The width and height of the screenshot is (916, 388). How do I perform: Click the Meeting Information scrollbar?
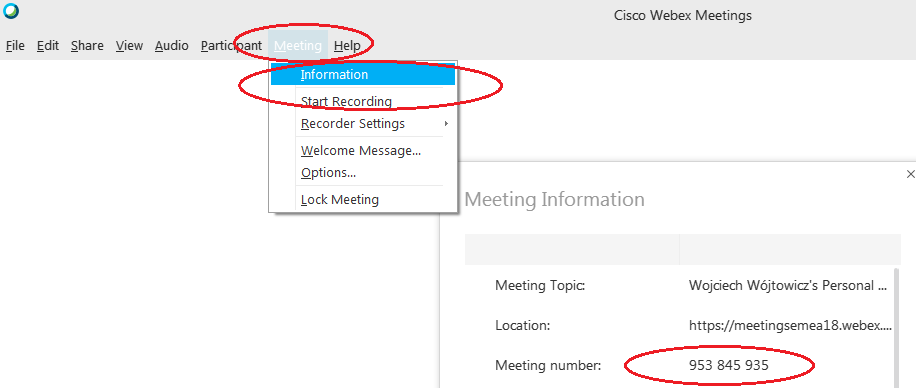897,327
